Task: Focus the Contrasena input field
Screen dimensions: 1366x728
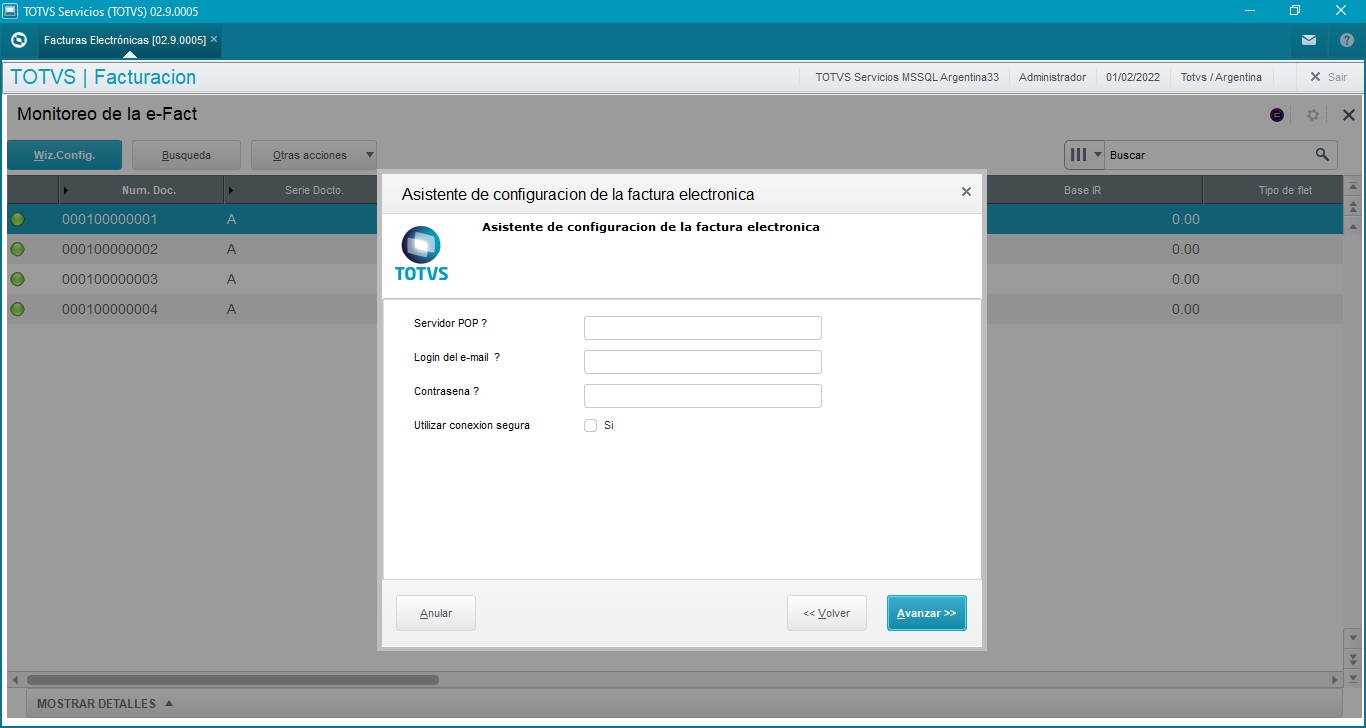Action: (703, 396)
